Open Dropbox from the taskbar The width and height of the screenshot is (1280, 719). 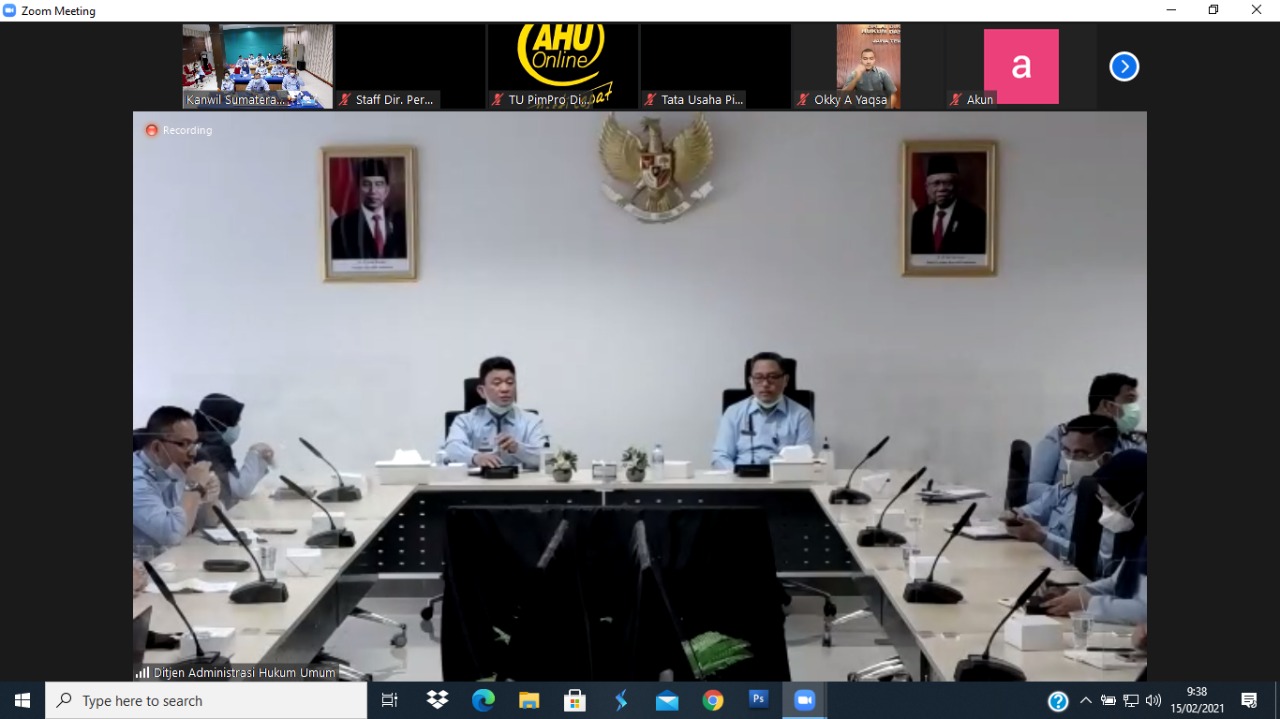pyautogui.click(x=437, y=701)
